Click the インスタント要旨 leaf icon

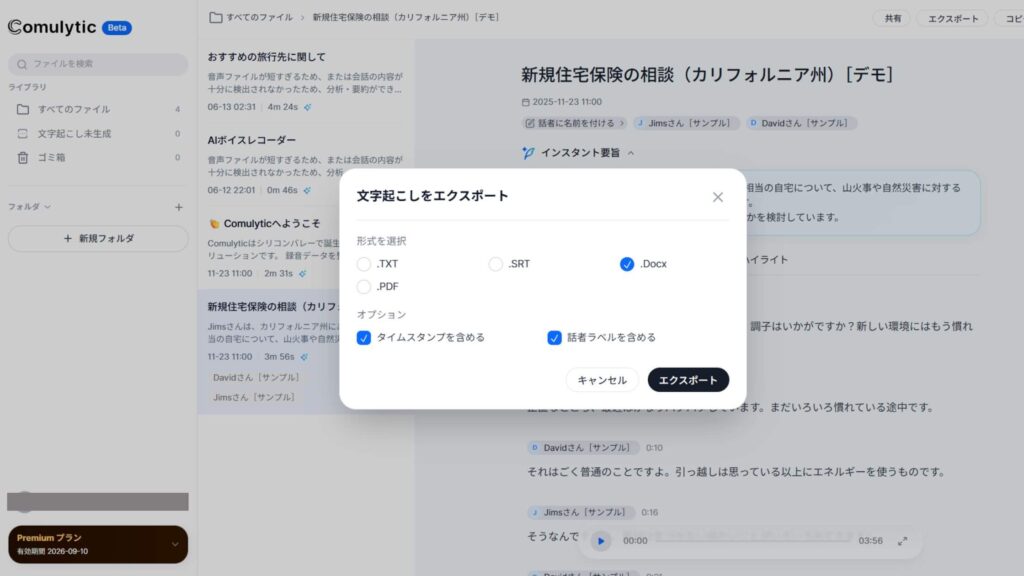[528, 153]
